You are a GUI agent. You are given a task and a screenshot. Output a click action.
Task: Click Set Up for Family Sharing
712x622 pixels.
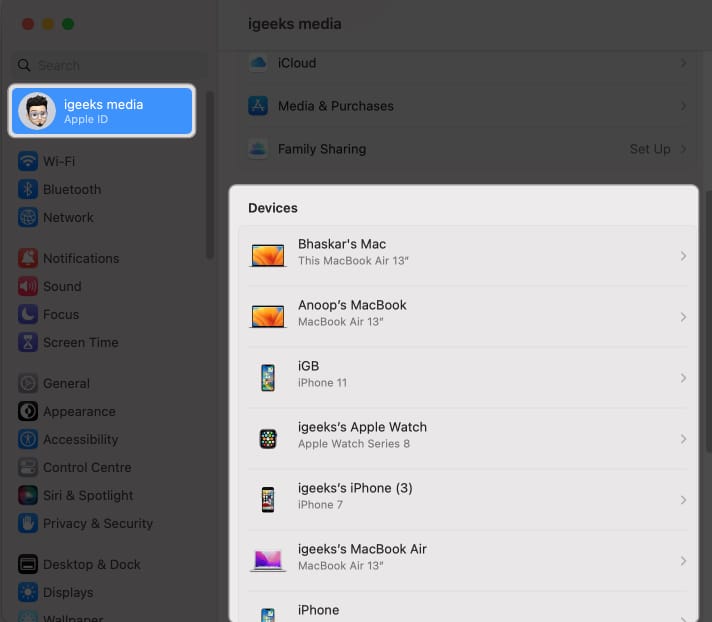(650, 149)
